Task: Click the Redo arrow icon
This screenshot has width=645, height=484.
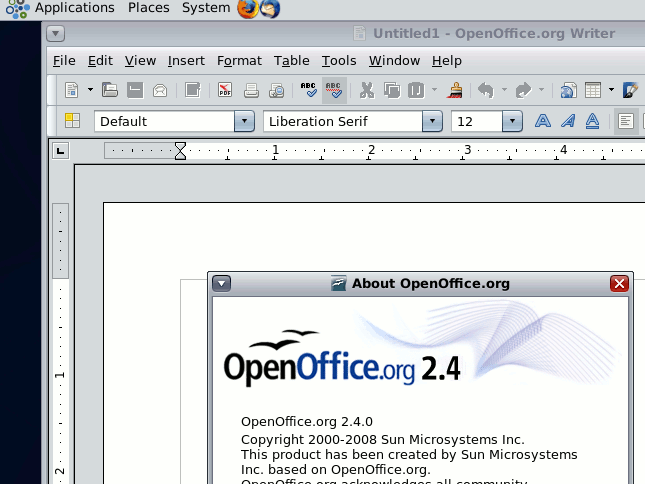Action: (x=523, y=90)
